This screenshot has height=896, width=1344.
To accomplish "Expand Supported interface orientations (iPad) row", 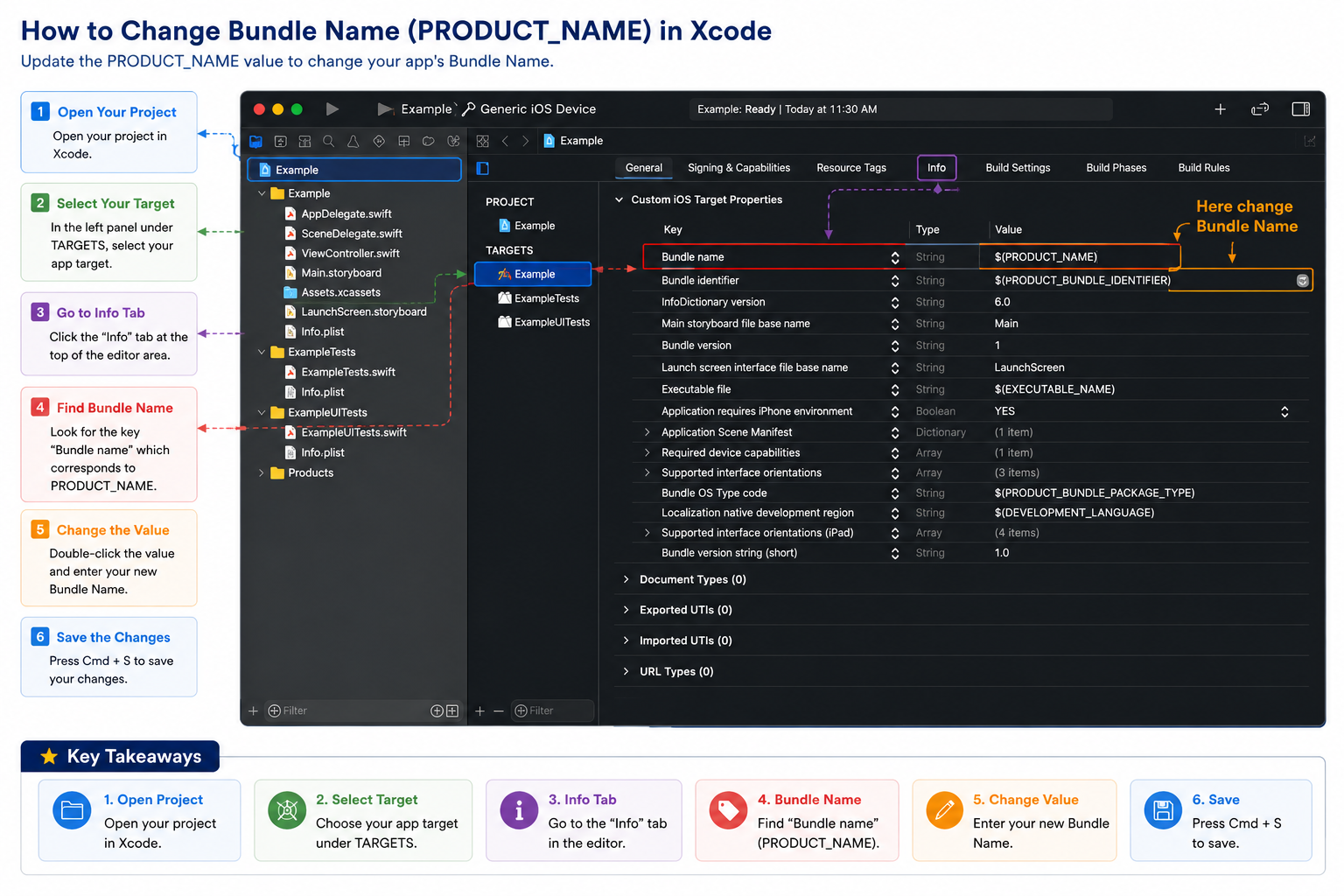I will (x=647, y=533).
